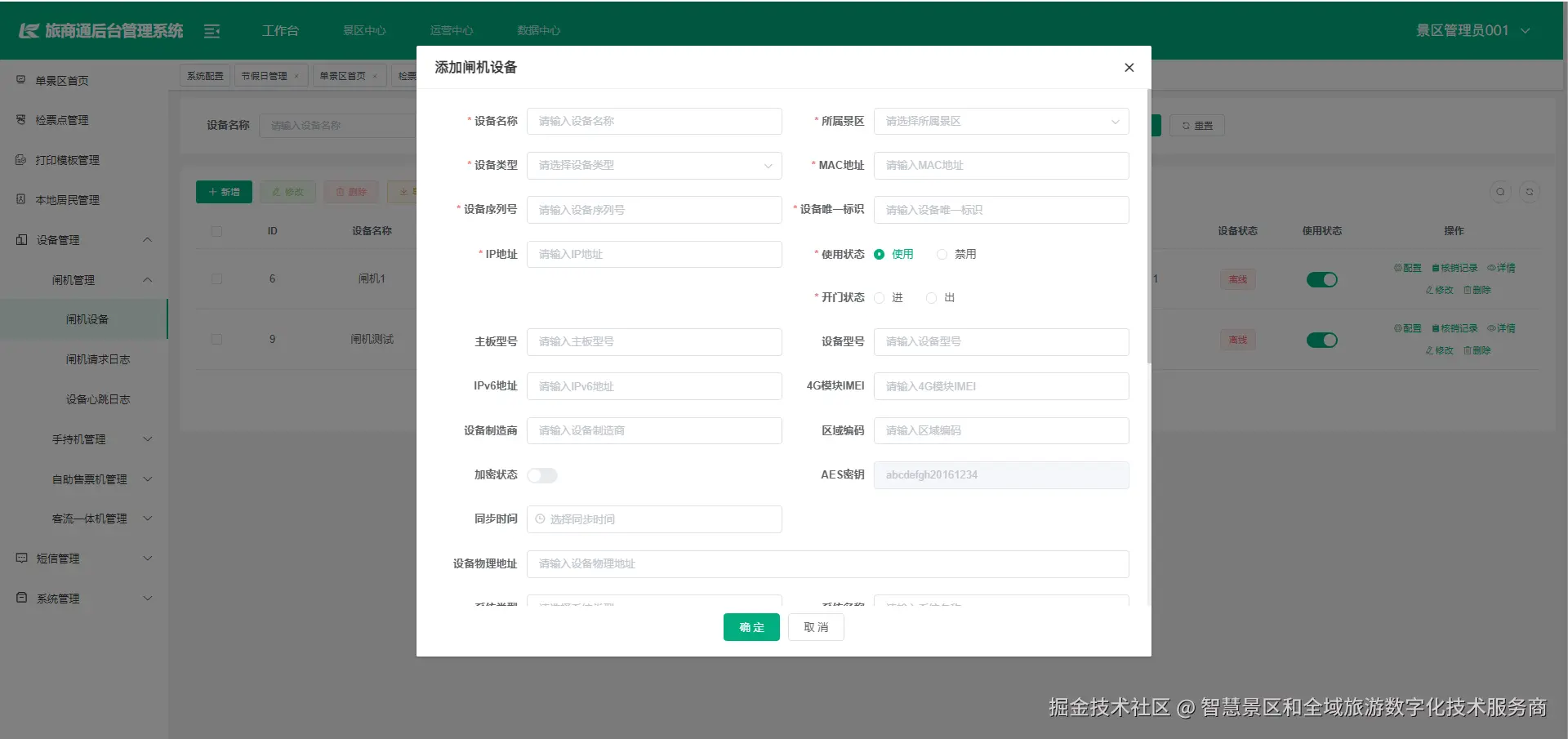
Task: Click the 确定 confirm button
Action: [x=751, y=627]
